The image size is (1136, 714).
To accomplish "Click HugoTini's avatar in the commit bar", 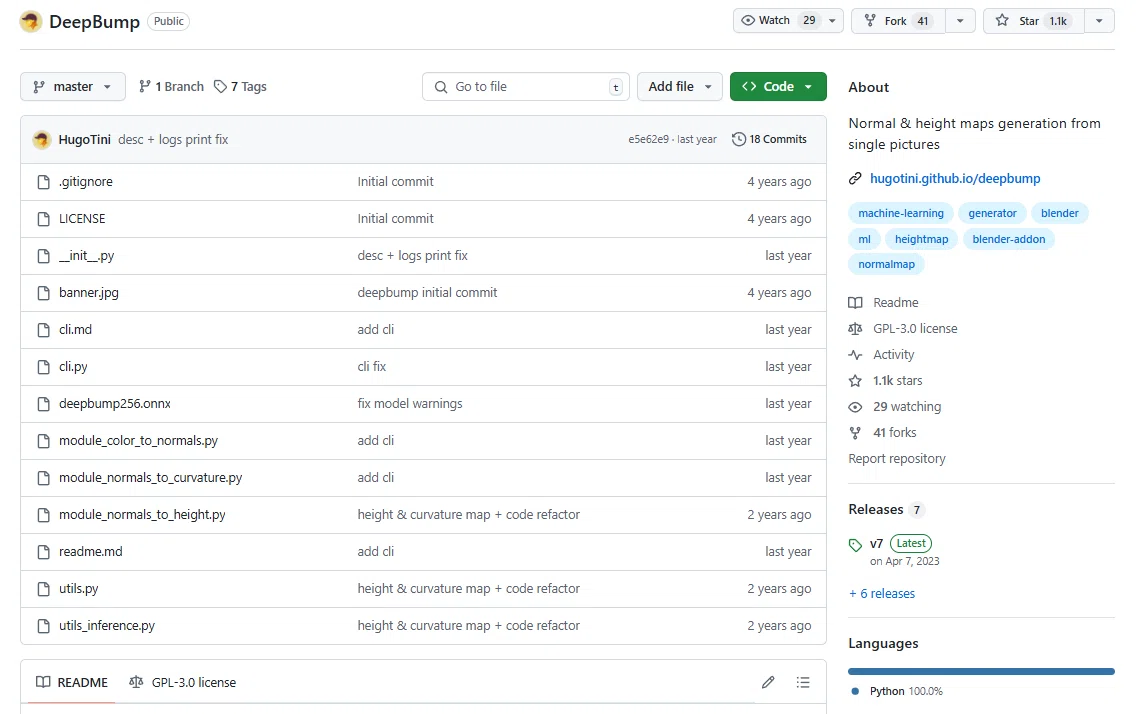I will [42, 139].
